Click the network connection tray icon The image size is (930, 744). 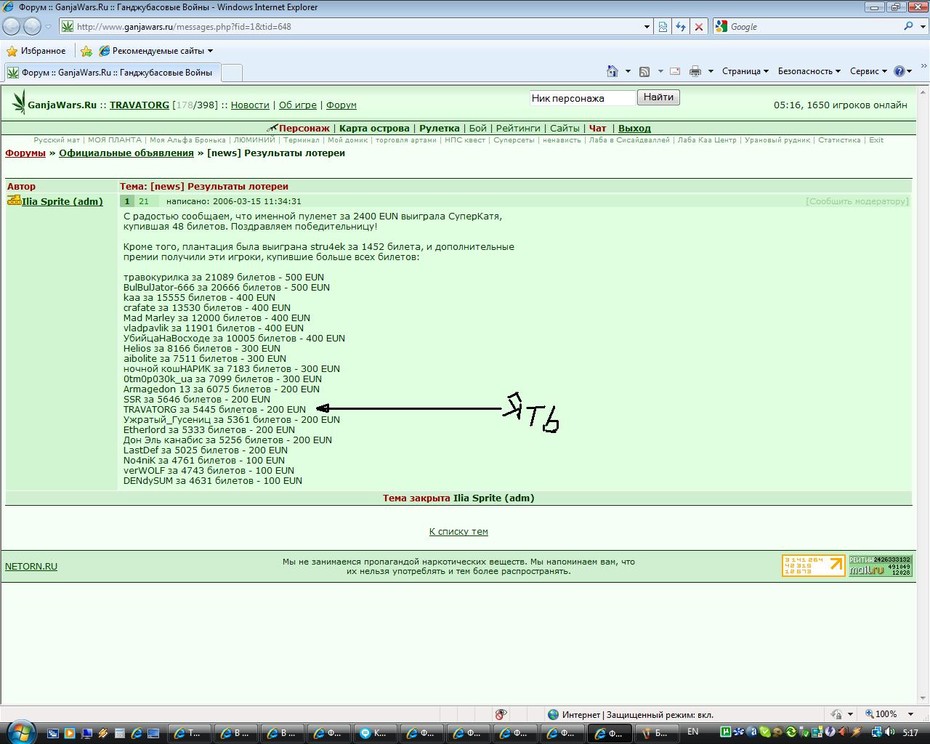coord(879,732)
